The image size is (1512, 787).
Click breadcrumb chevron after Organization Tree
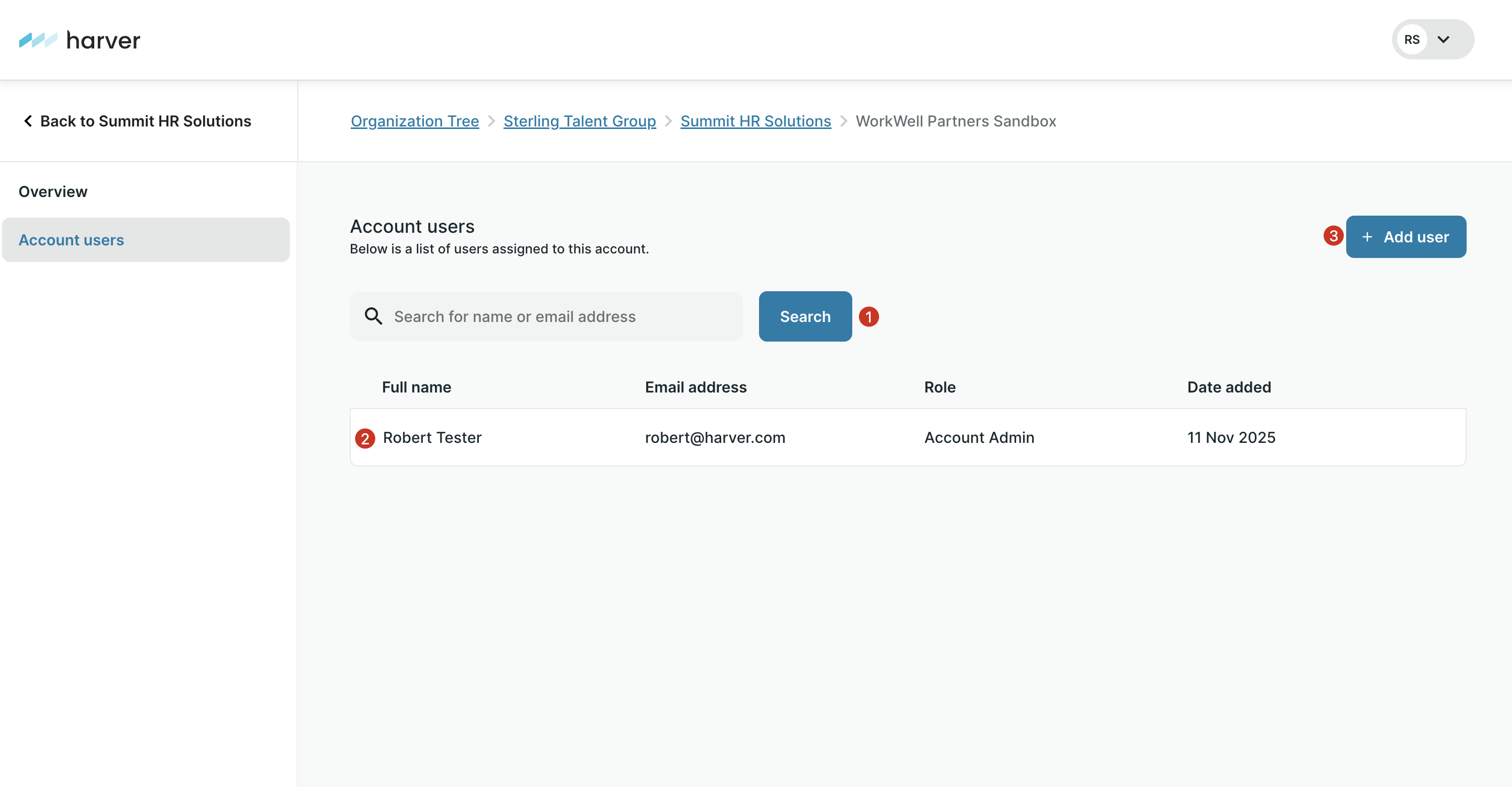click(x=491, y=121)
